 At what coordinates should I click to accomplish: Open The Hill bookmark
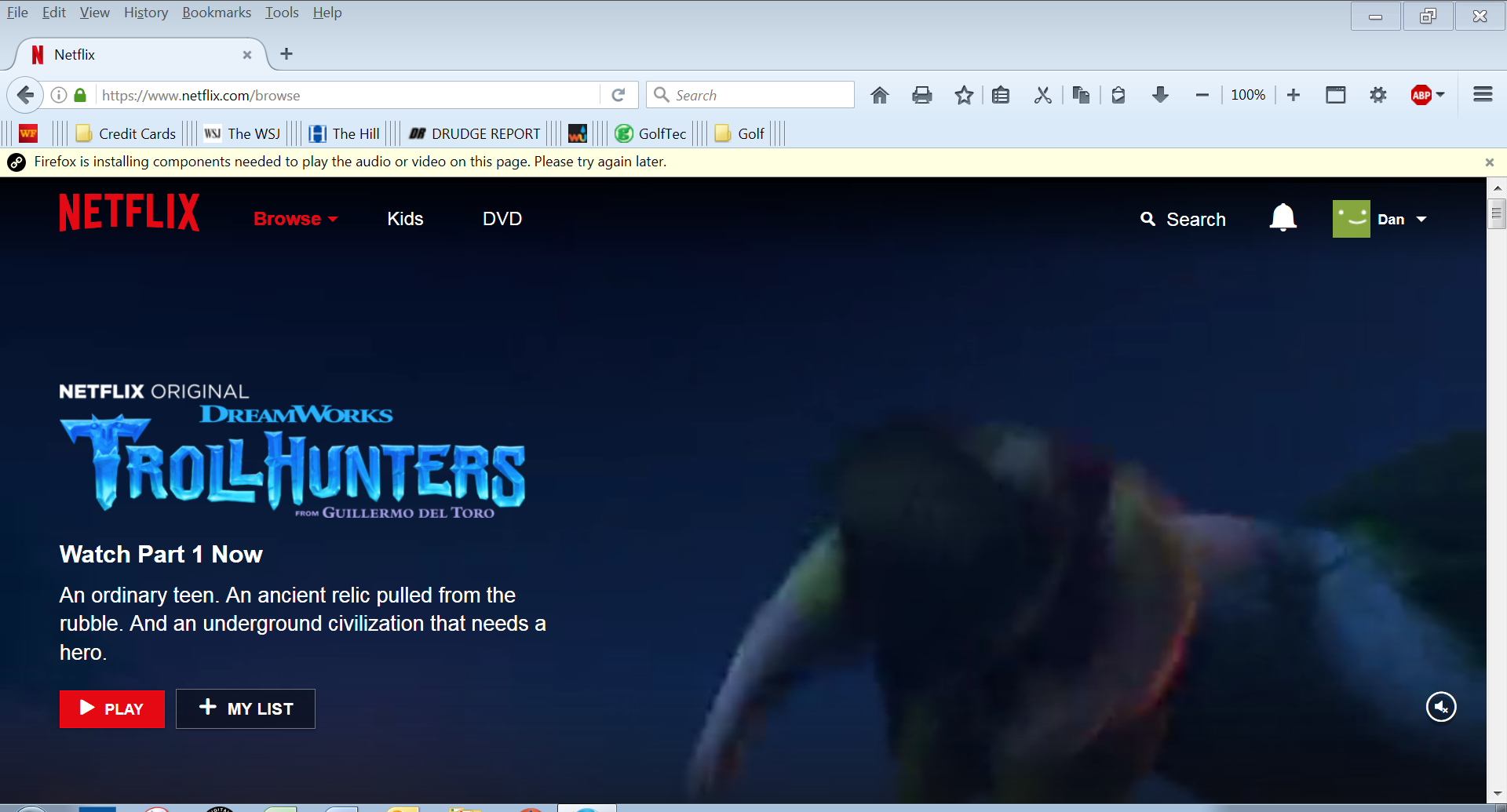pyautogui.click(x=345, y=133)
